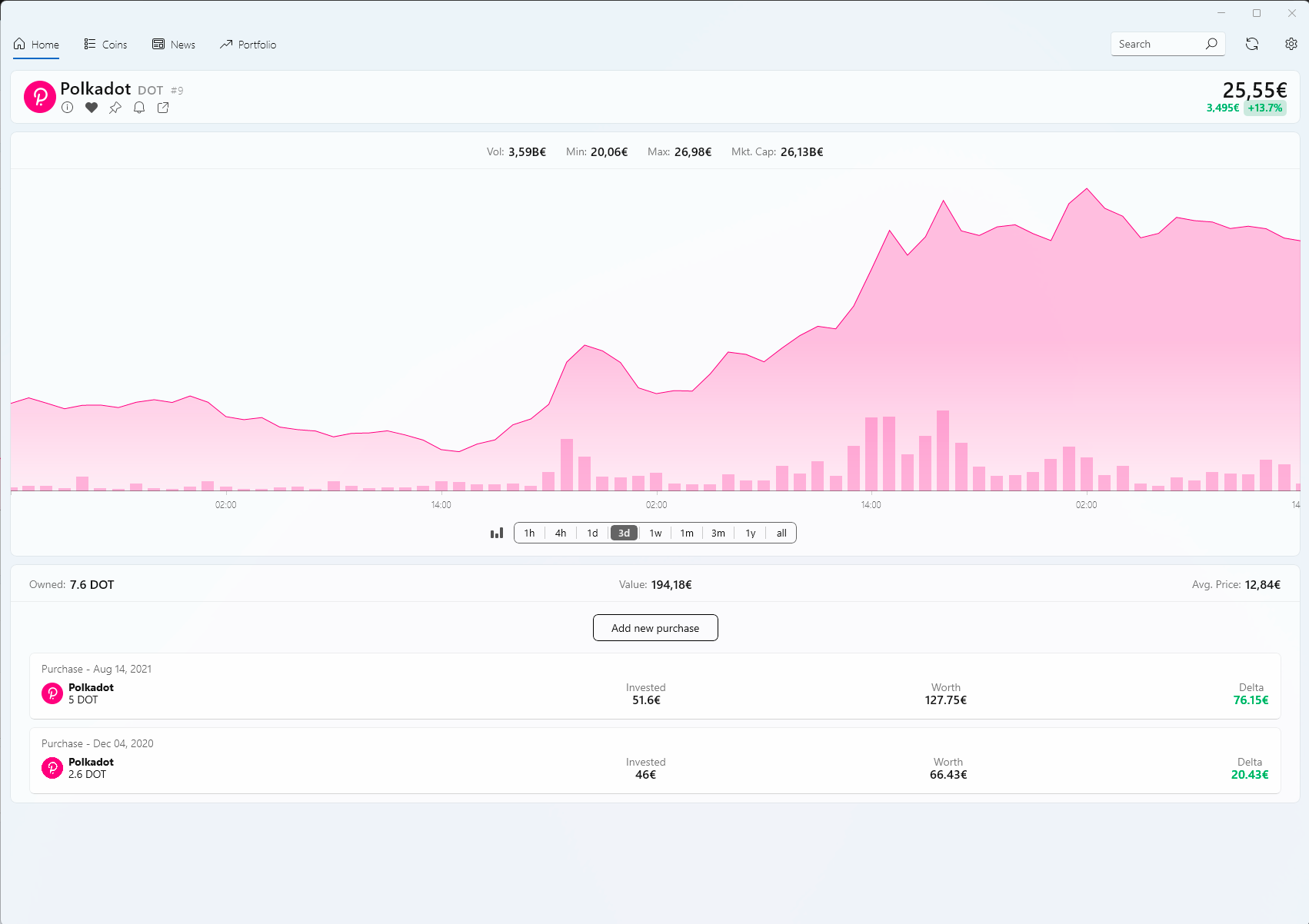Select the 3d timeframe

(x=624, y=533)
